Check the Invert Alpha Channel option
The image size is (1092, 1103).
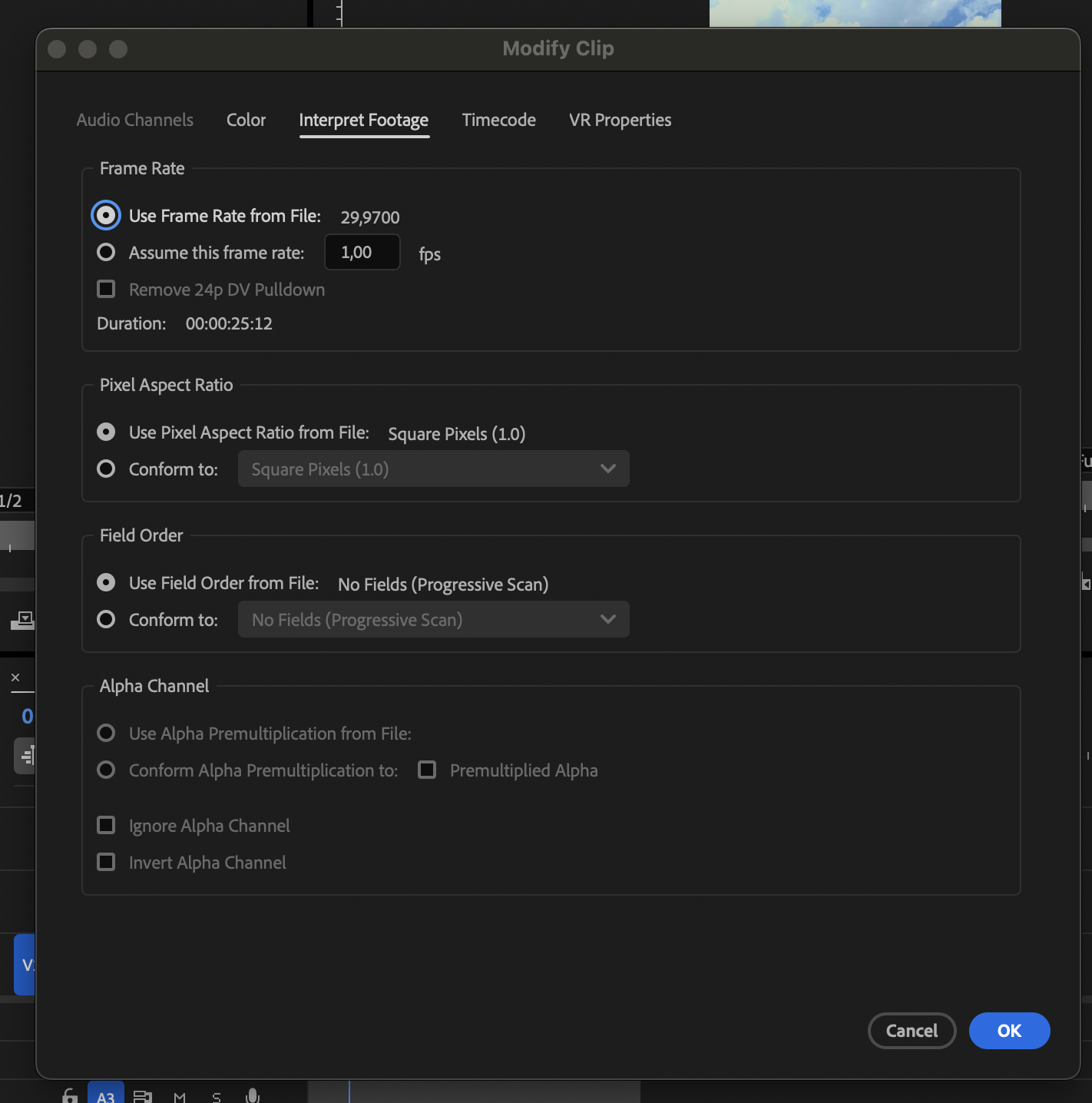click(x=106, y=862)
